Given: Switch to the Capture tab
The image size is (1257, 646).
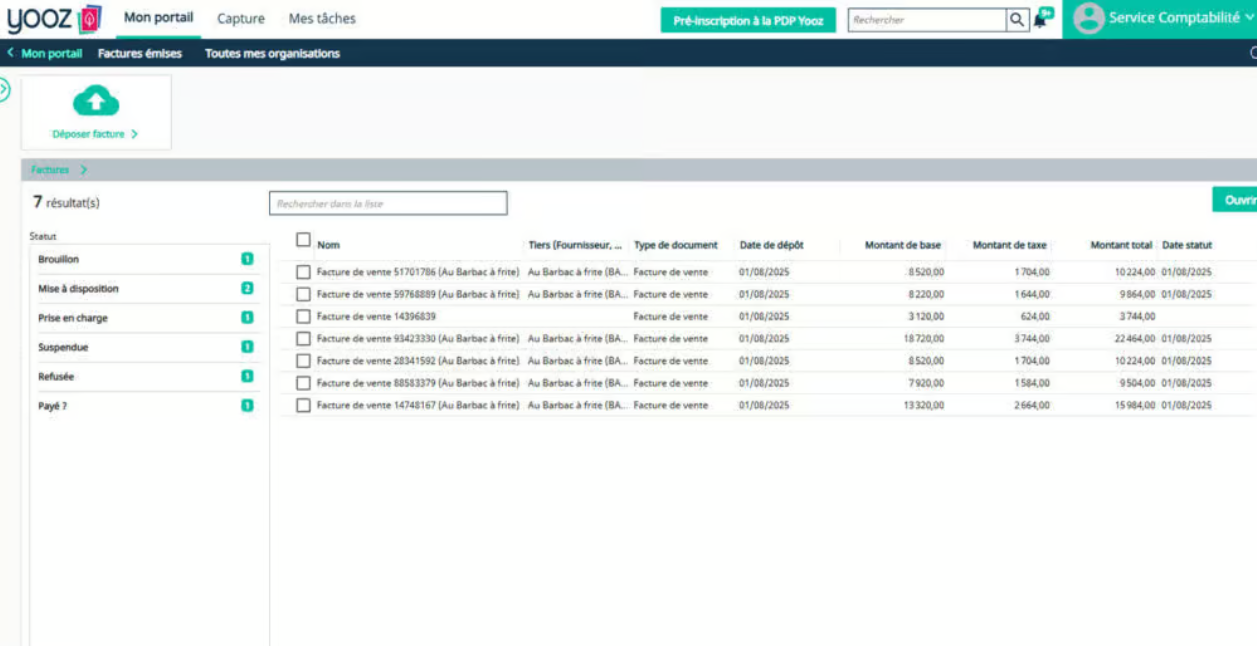Looking at the screenshot, I should [x=241, y=19].
